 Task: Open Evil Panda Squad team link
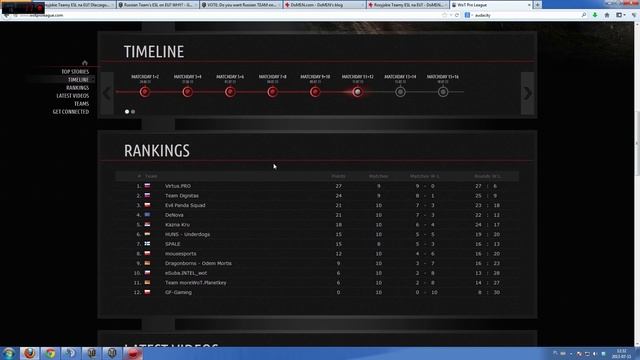click(185, 205)
